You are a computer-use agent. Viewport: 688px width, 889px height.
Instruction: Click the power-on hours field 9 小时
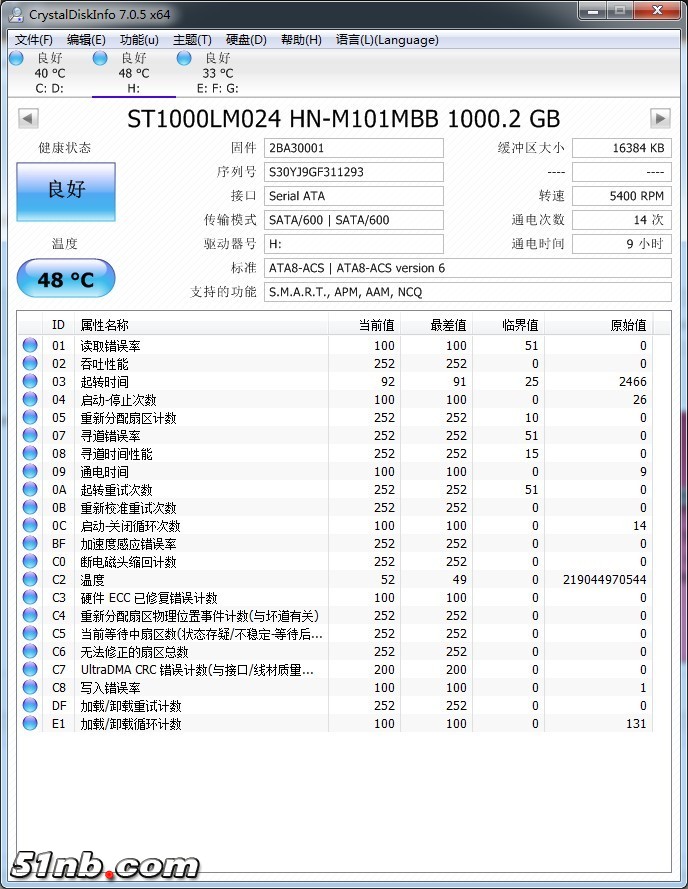point(622,244)
